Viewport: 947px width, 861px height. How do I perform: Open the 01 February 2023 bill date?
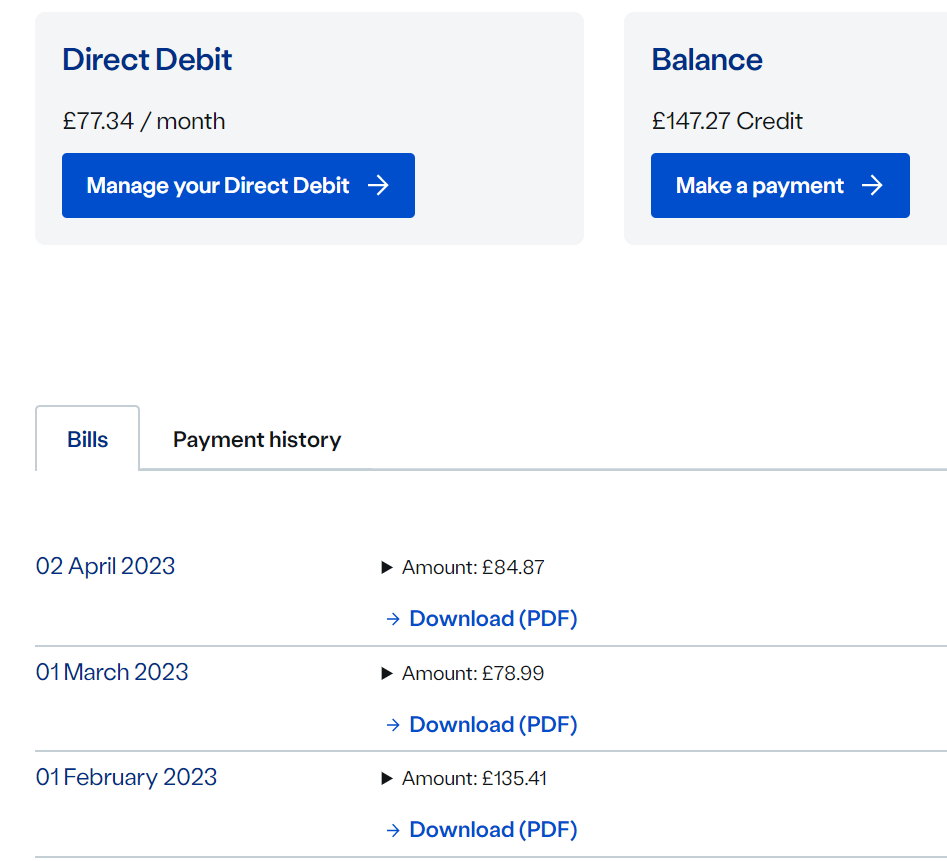click(127, 777)
